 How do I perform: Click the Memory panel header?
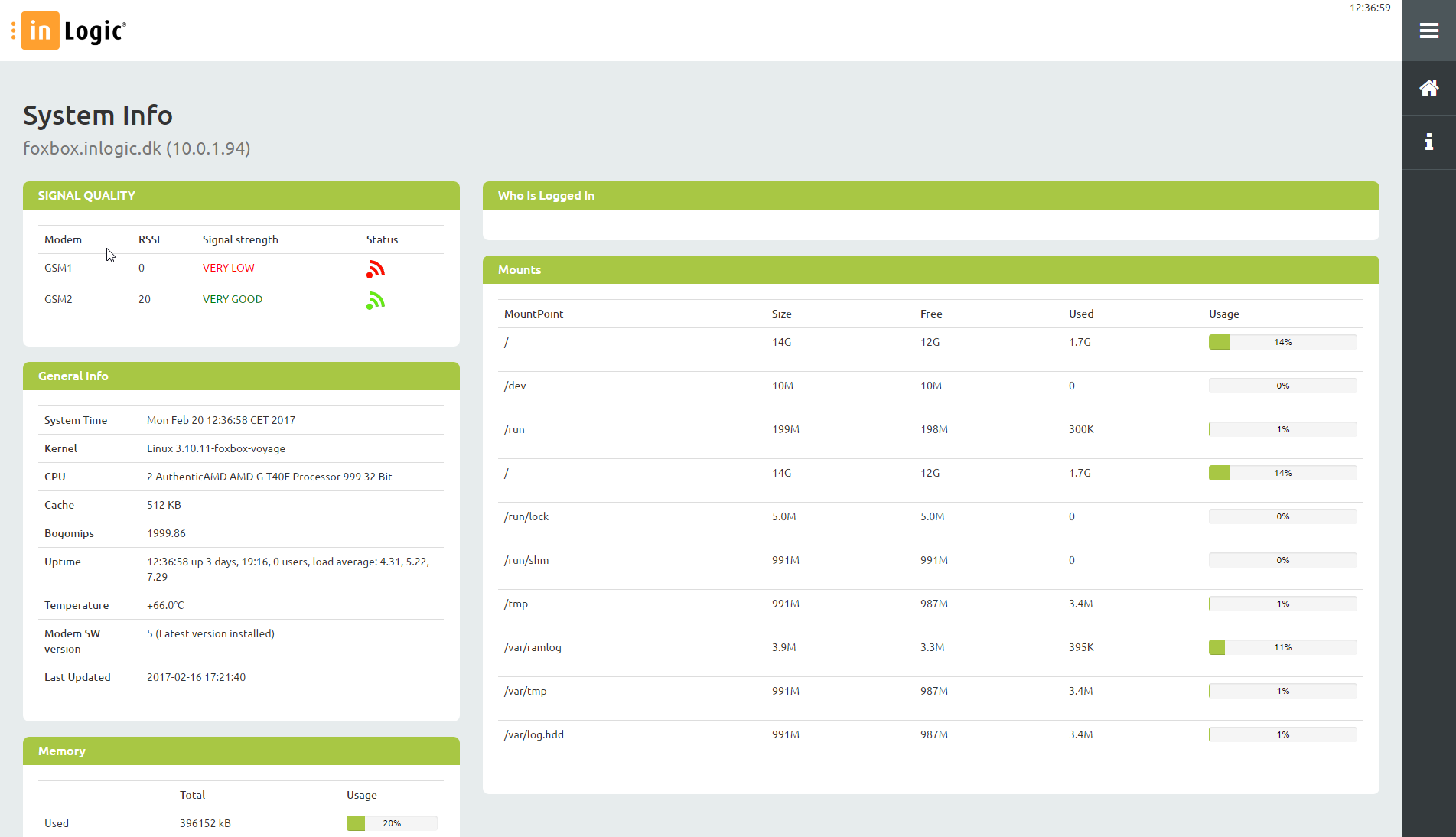(x=241, y=751)
